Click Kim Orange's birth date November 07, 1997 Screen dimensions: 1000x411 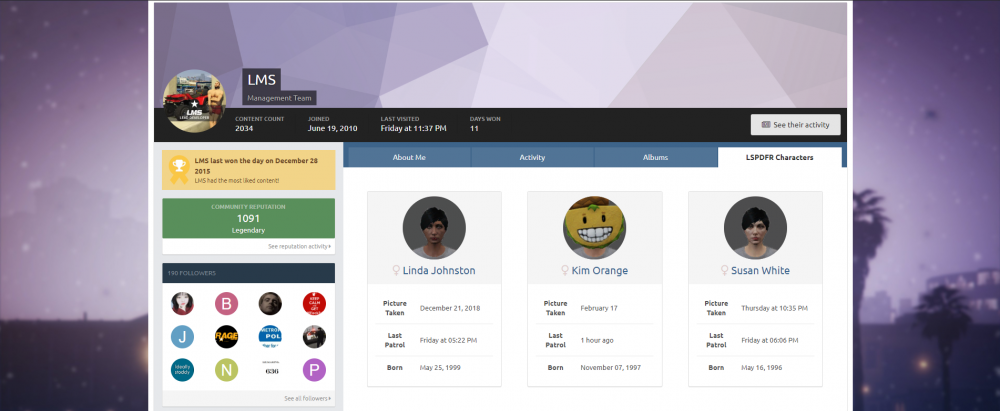610,368
